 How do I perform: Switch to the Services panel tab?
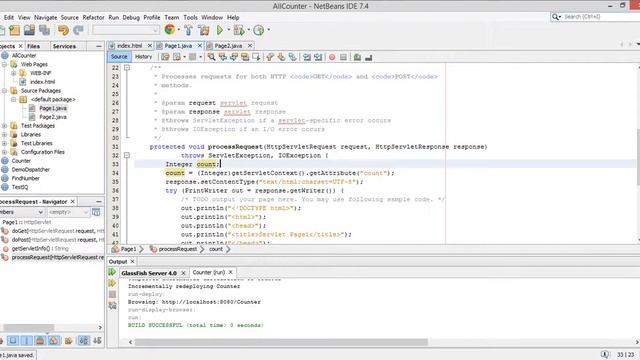point(64,46)
